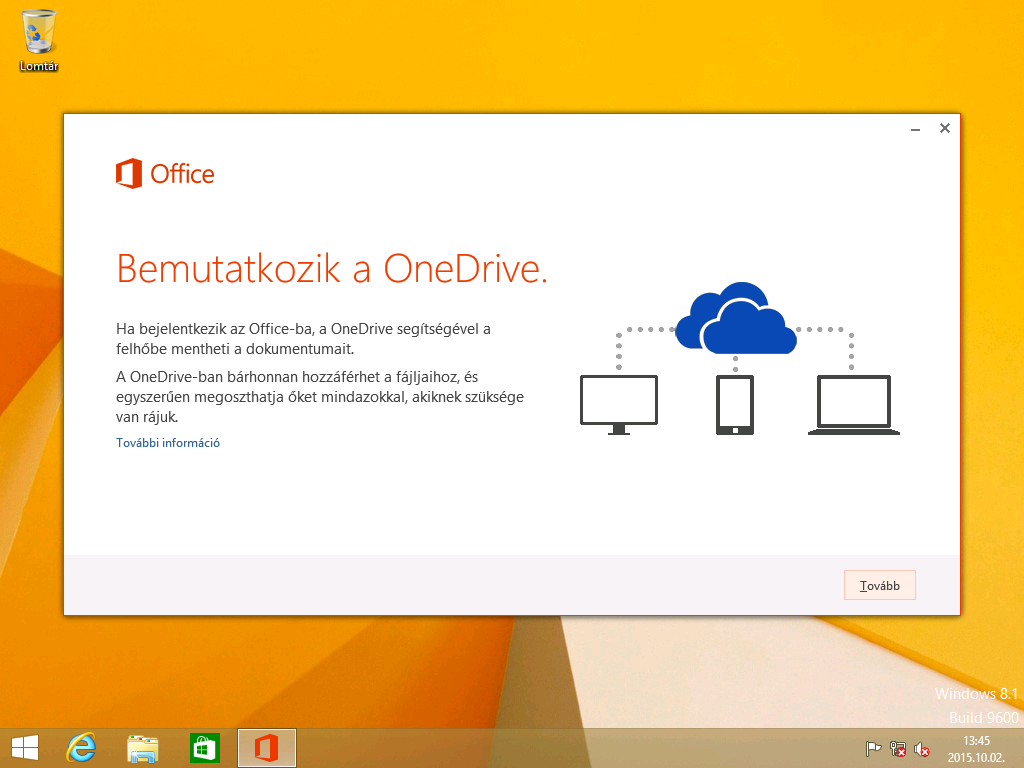Click the Office logo in dialog
Viewport: 1024px width, 768px height.
165,174
